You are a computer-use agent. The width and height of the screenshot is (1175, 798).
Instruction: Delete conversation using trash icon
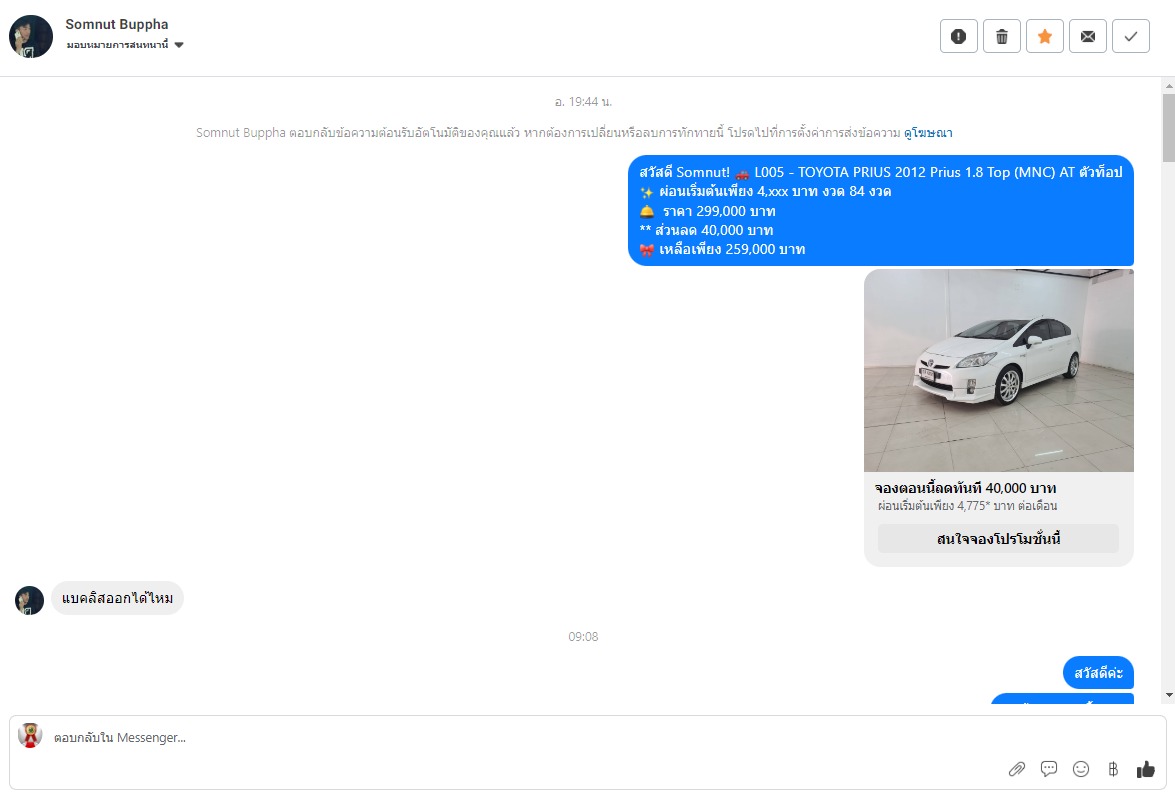[x=1001, y=36]
